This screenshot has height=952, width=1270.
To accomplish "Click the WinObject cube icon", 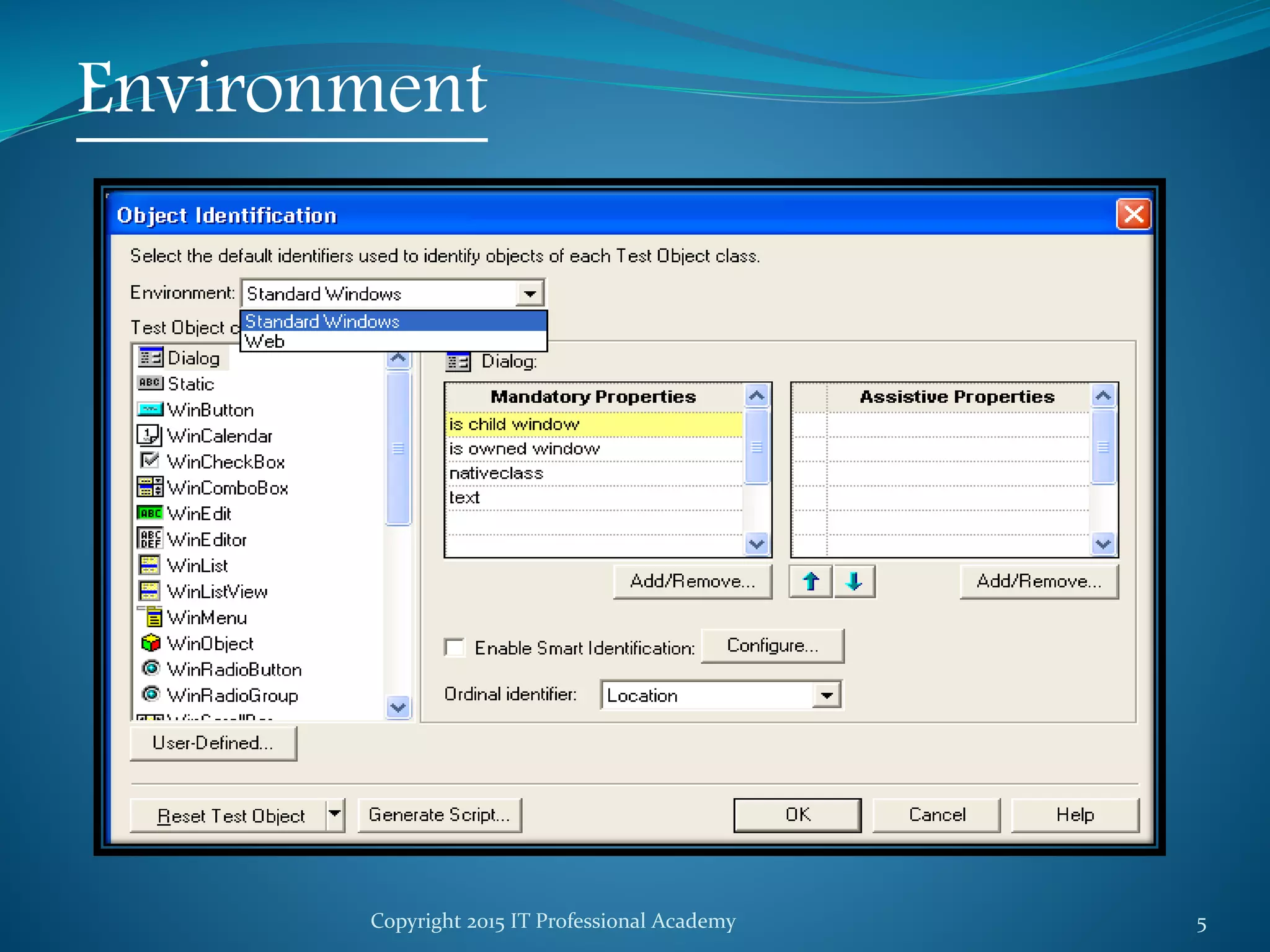I will pyautogui.click(x=151, y=643).
